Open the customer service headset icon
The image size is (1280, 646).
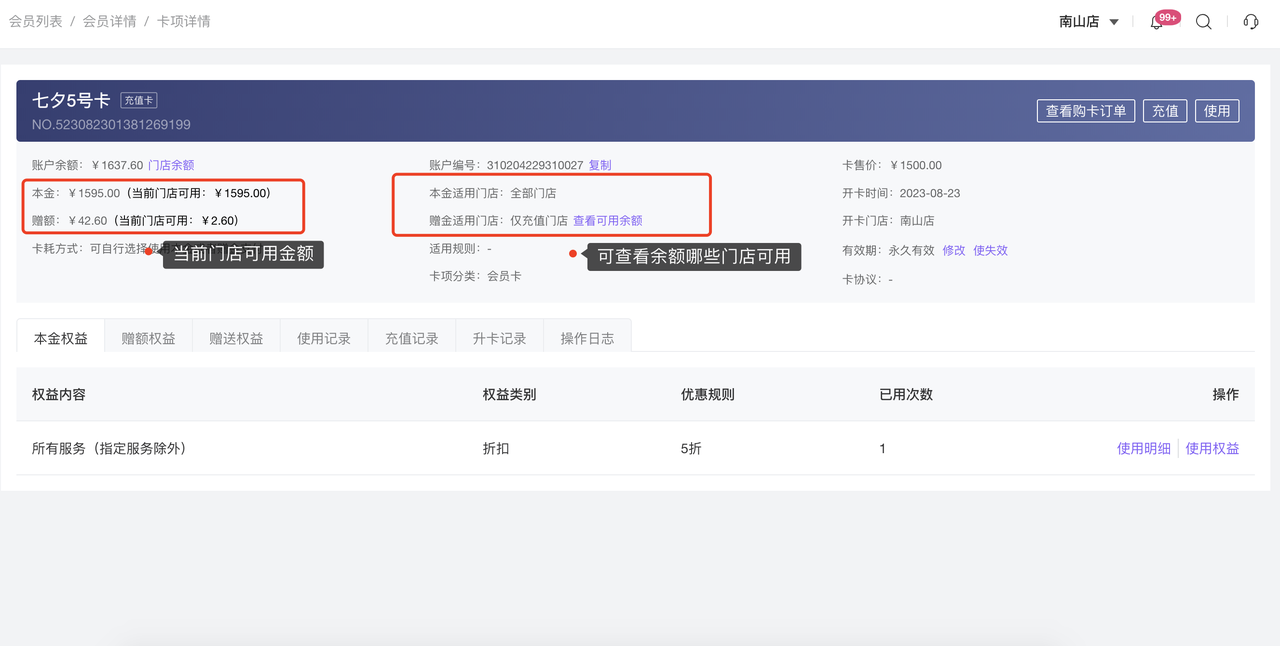tap(1250, 22)
